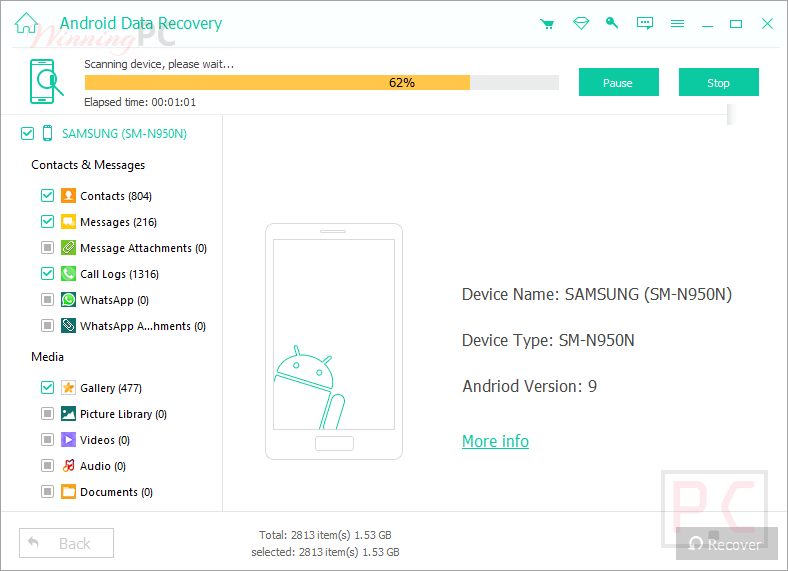Click the 62% scan progress bar
Screen dimensions: 788x571
click(x=322, y=82)
